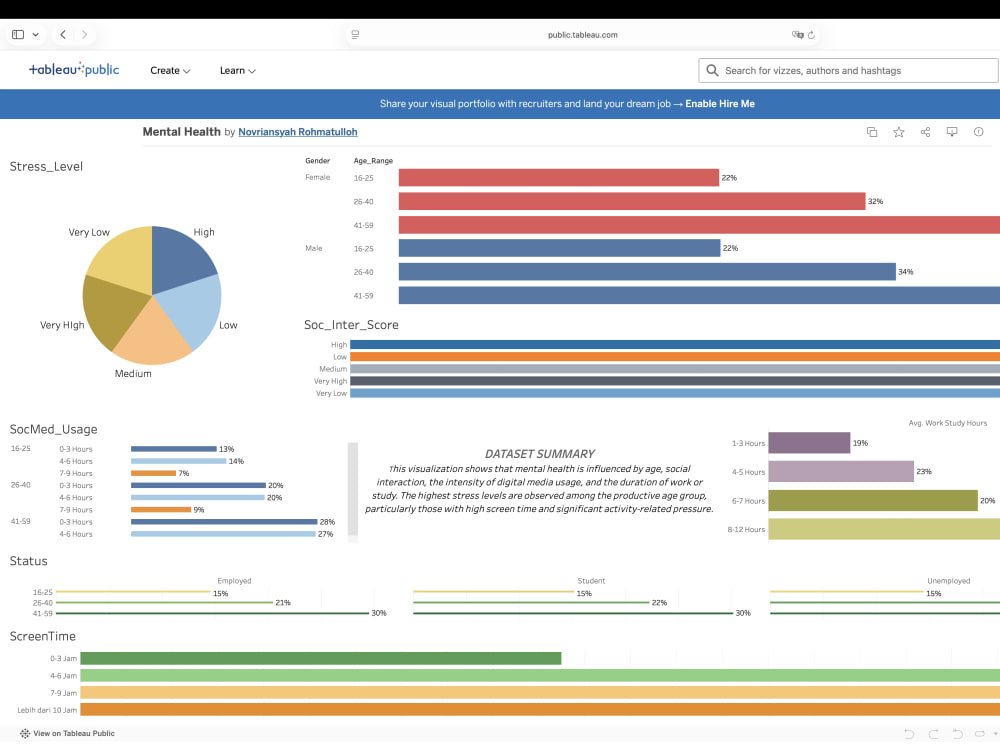Click the Low Soc_Inter_Score orange bar
The image size is (1000, 750).
point(675,357)
